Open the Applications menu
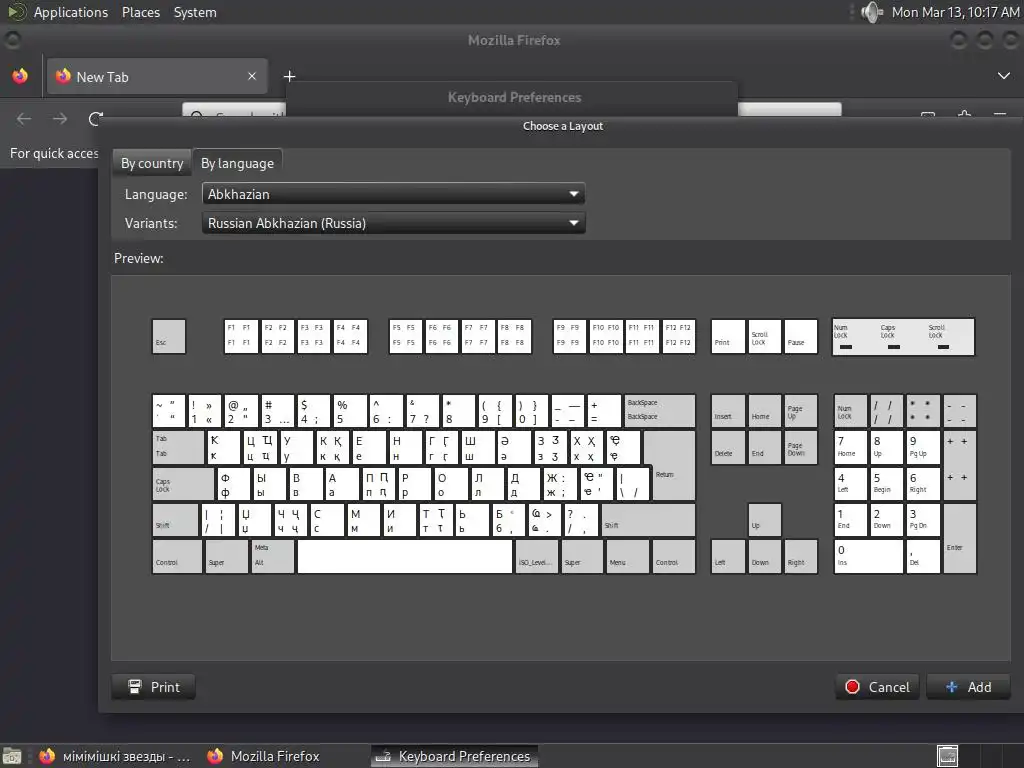The height and width of the screenshot is (768, 1024). coord(71,12)
